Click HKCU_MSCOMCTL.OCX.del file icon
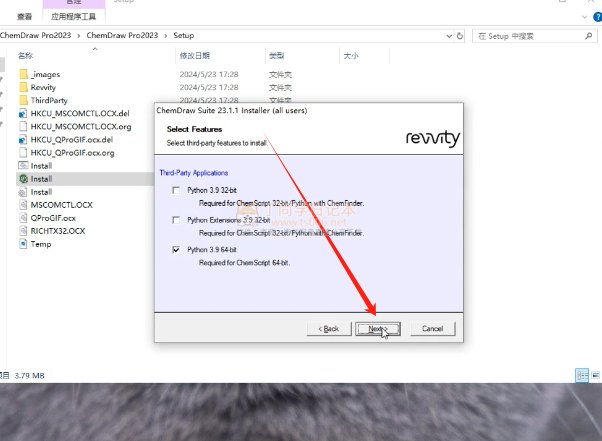 [x=23, y=113]
